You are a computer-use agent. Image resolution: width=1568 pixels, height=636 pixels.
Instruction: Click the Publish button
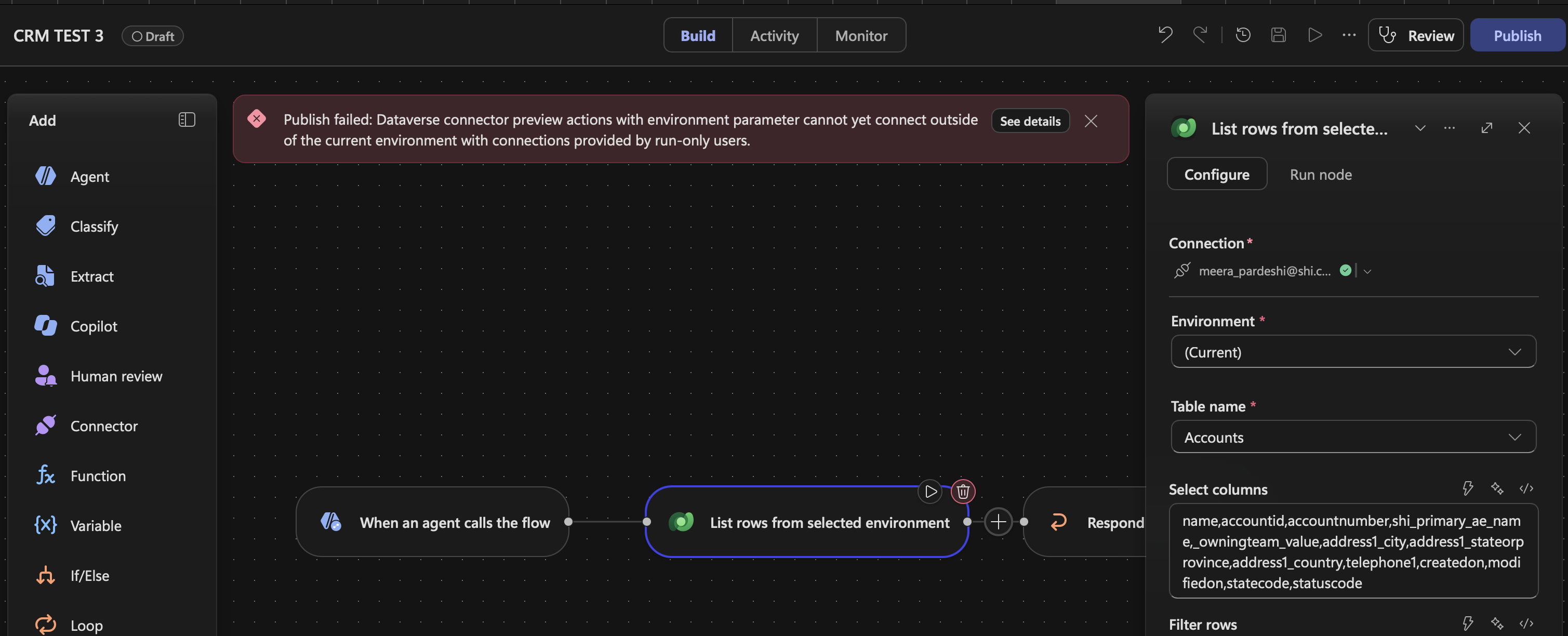point(1517,35)
